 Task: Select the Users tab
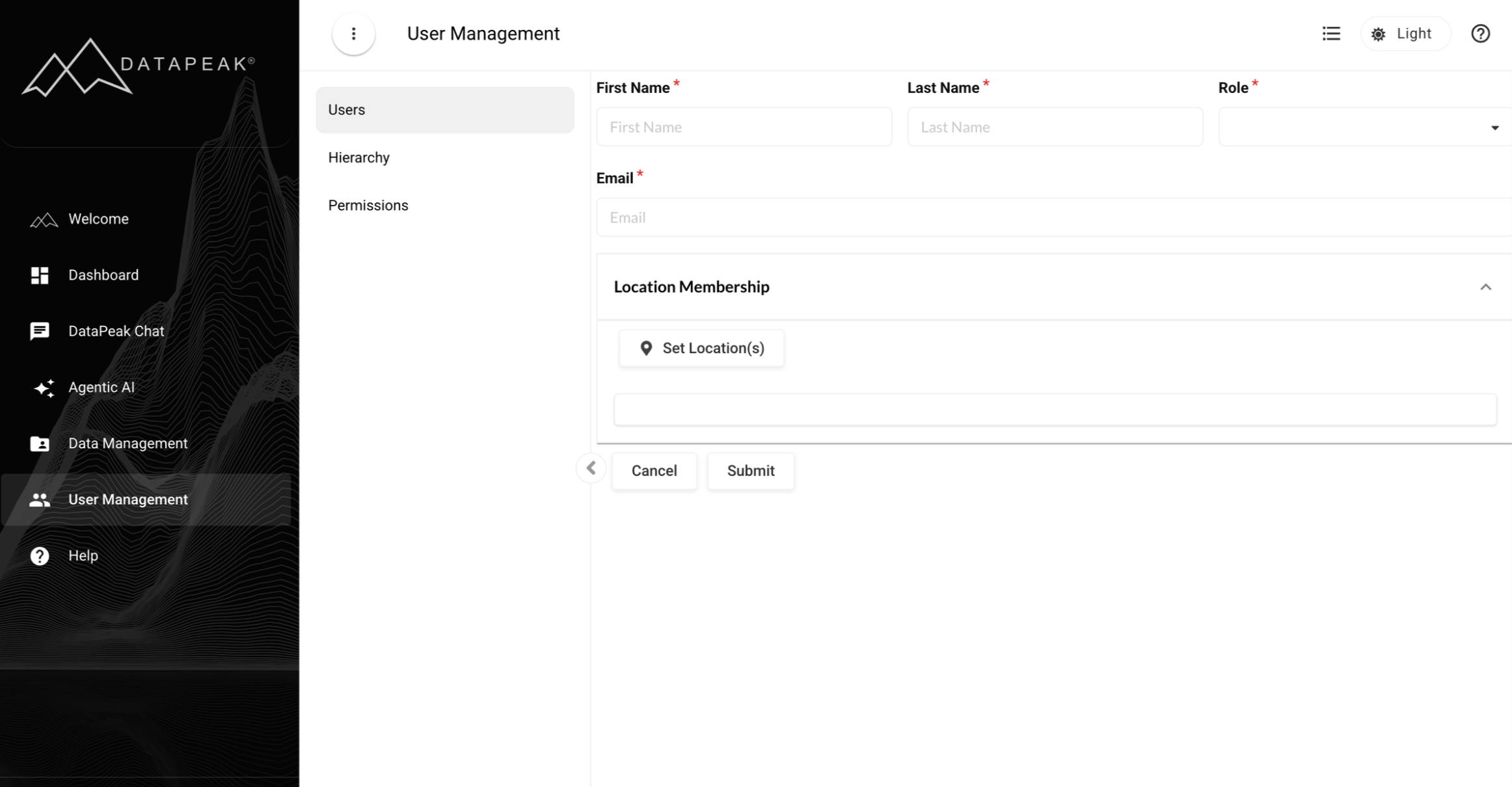[x=445, y=110]
